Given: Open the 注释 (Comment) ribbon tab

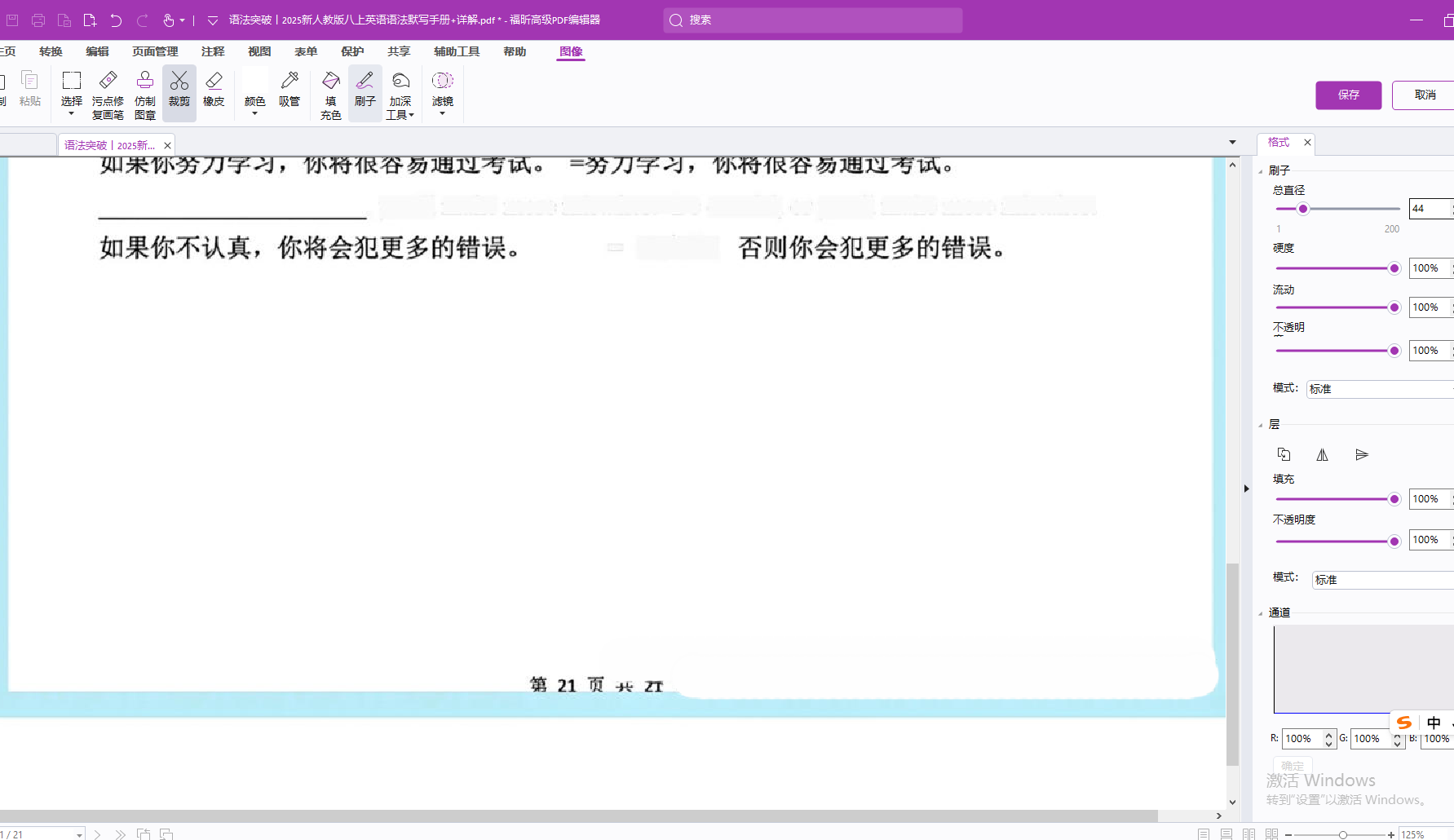Looking at the screenshot, I should tap(213, 51).
